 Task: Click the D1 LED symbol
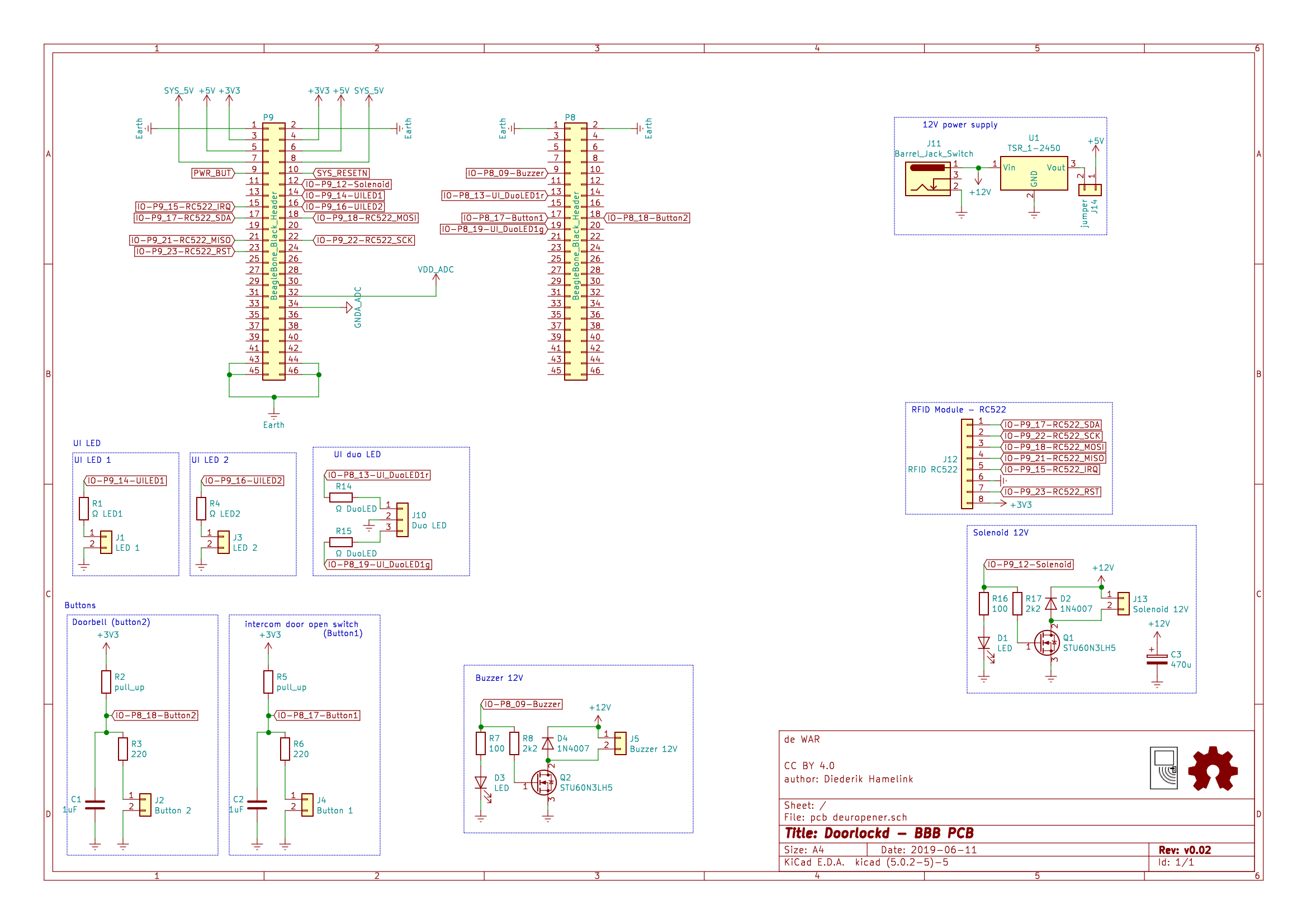(x=984, y=643)
